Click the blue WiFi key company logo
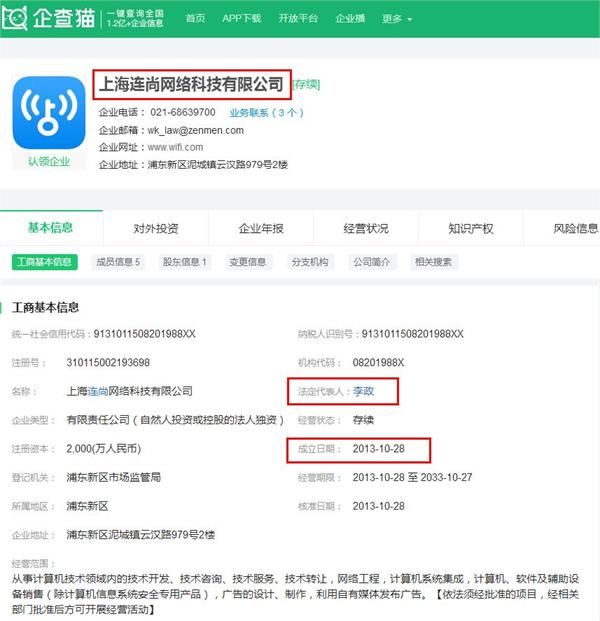The image size is (600, 621). [49, 113]
